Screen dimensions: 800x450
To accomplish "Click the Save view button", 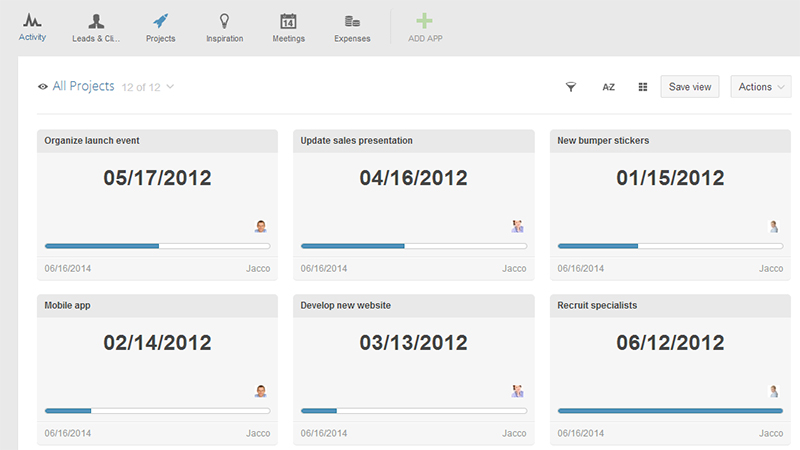I will pos(690,87).
